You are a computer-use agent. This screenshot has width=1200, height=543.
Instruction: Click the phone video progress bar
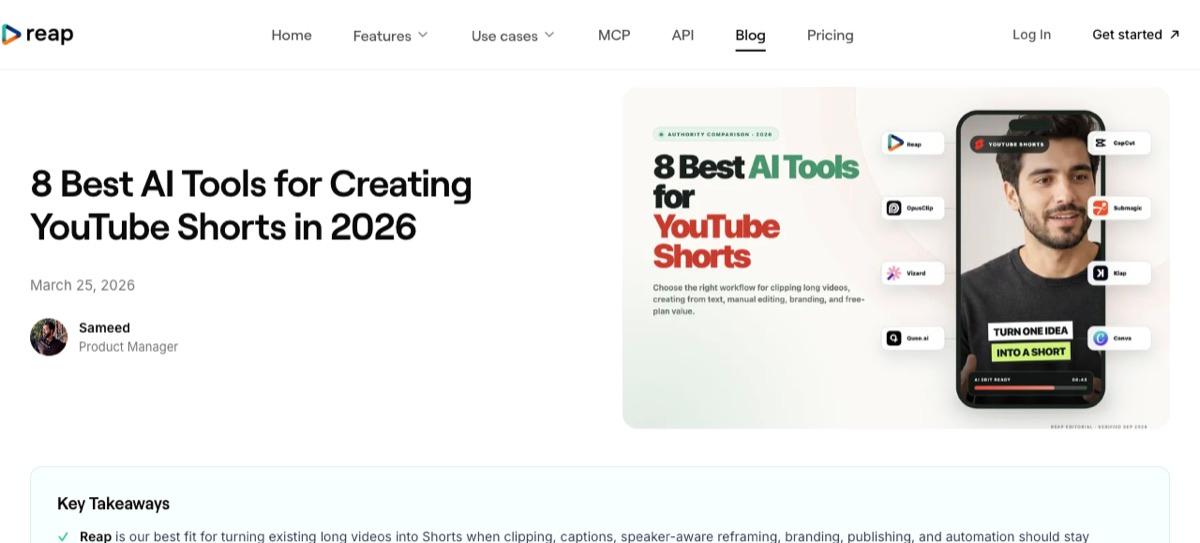(1029, 387)
